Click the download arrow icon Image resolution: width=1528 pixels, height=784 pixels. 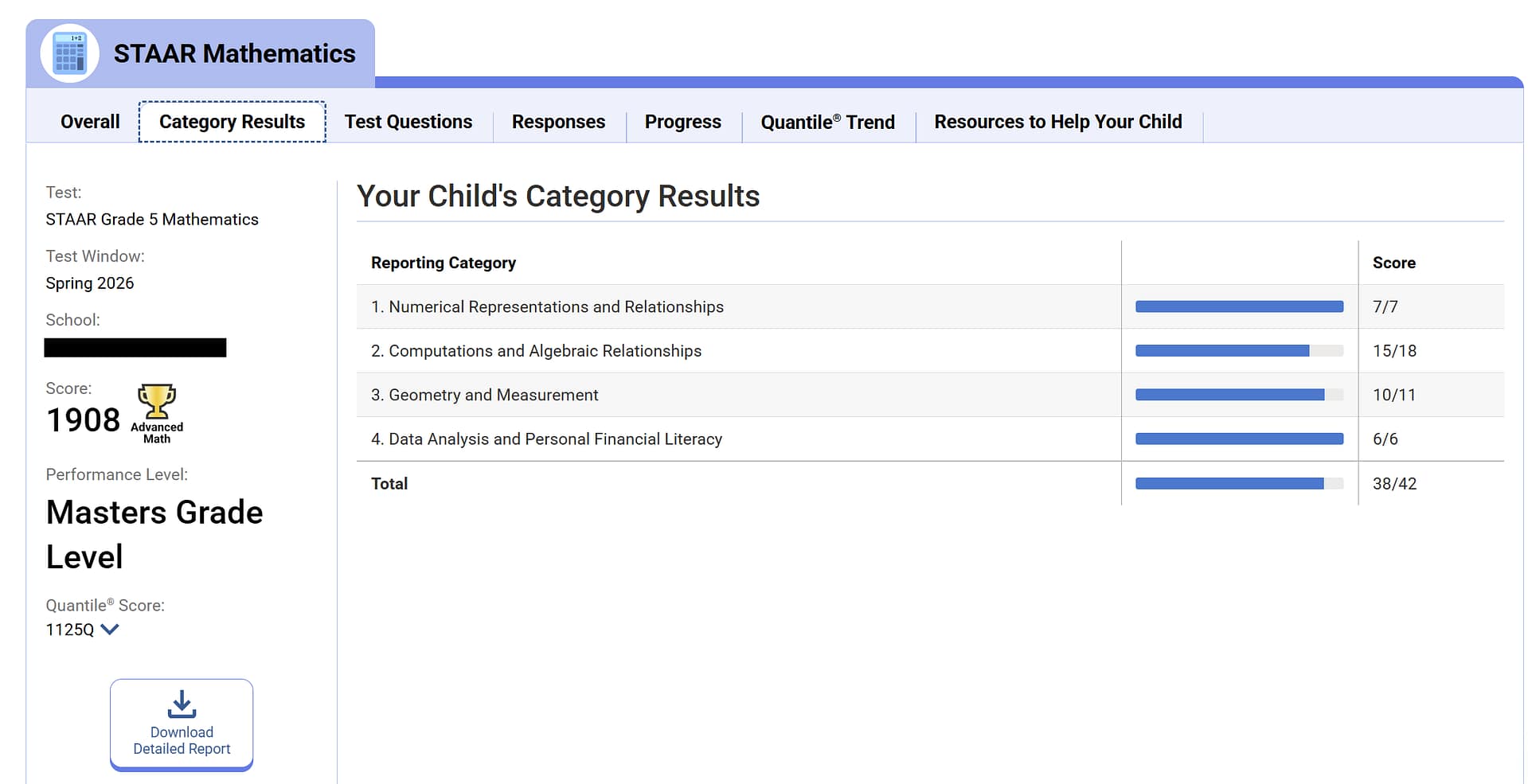[x=182, y=704]
